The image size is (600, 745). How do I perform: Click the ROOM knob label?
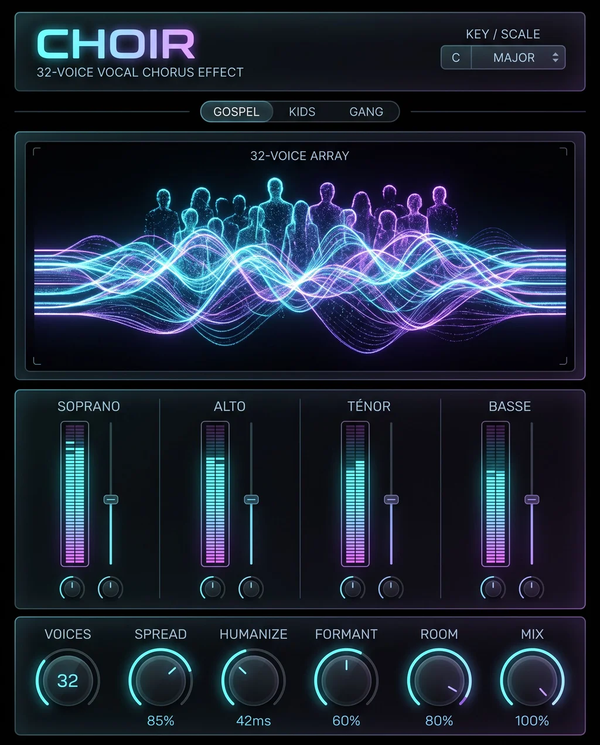439,634
